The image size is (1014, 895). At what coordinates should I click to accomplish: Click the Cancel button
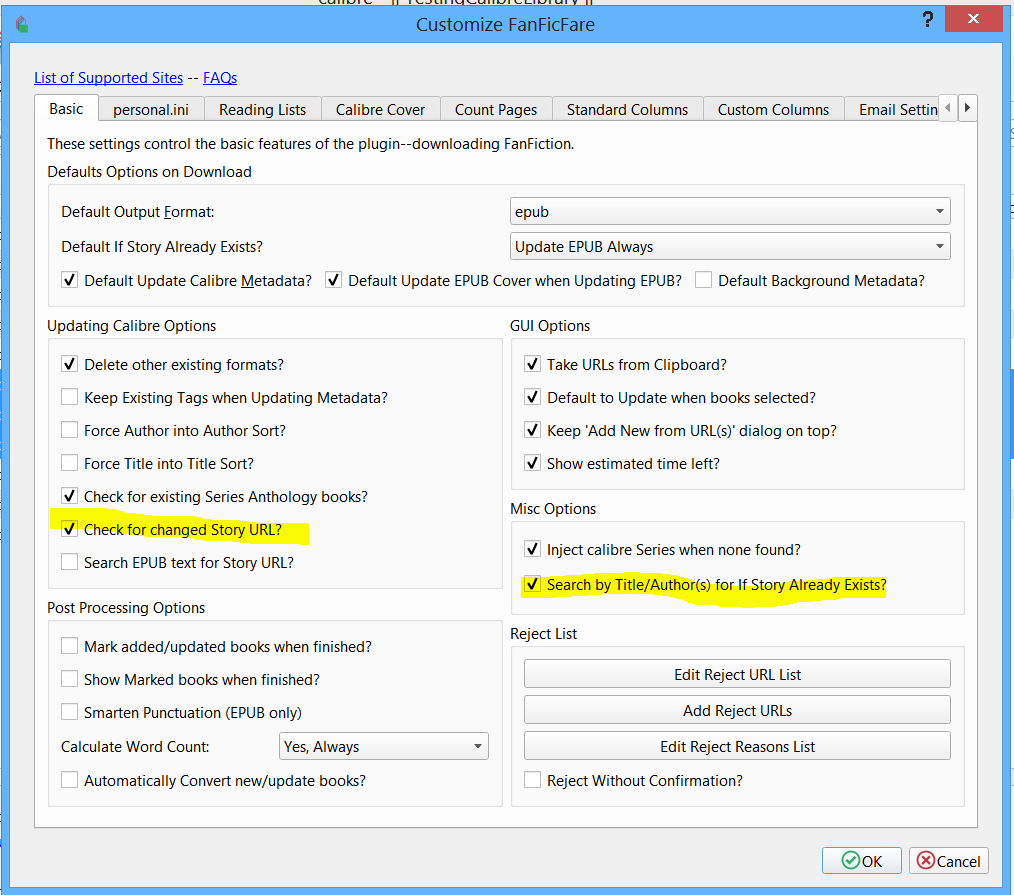949,861
